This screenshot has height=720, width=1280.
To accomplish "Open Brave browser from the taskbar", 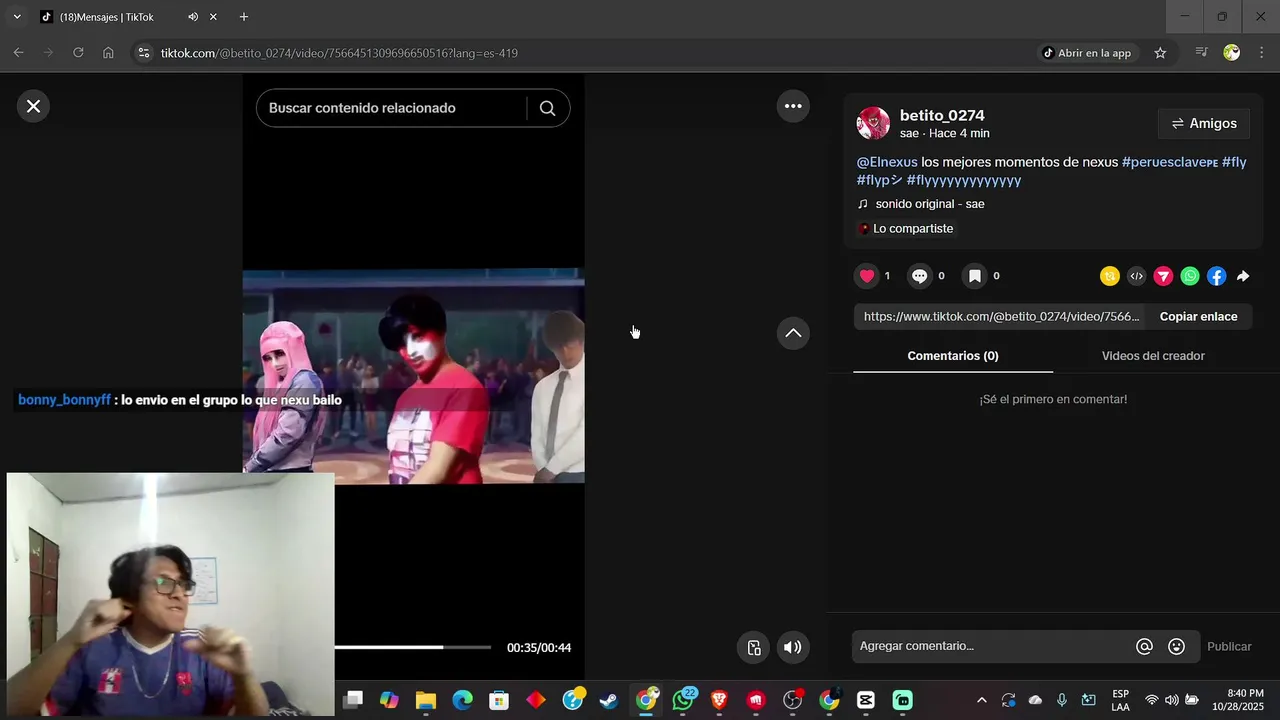I will (719, 700).
